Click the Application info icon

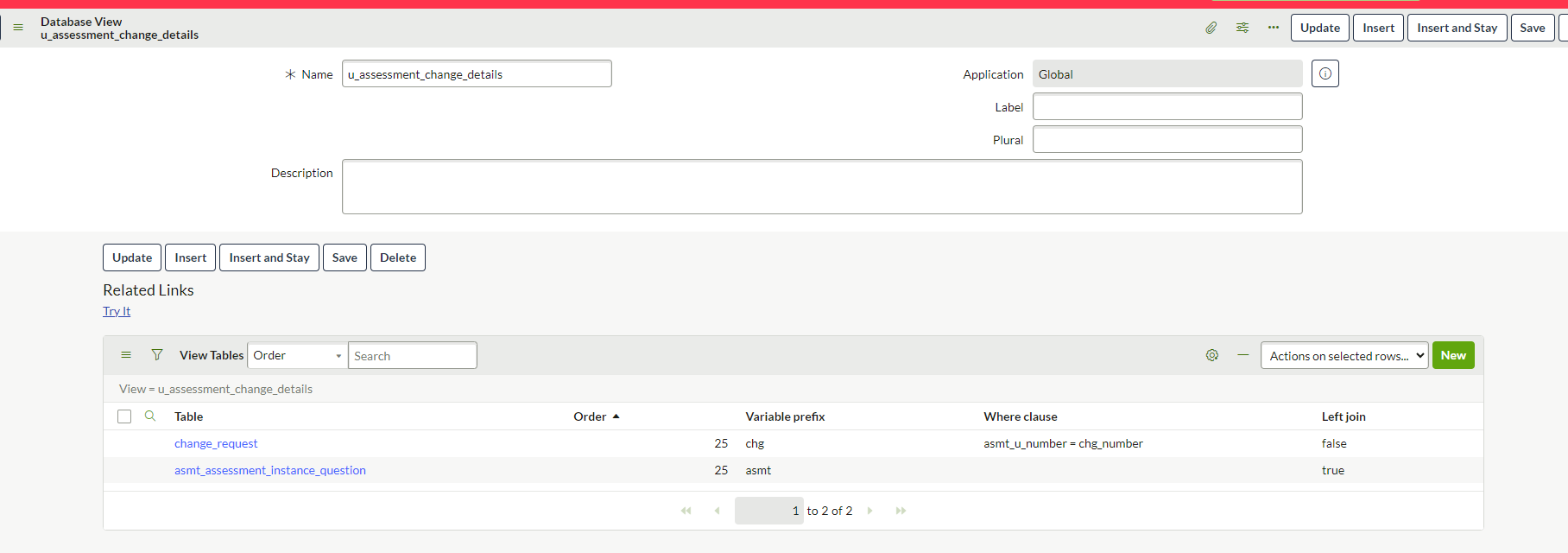coord(1325,73)
